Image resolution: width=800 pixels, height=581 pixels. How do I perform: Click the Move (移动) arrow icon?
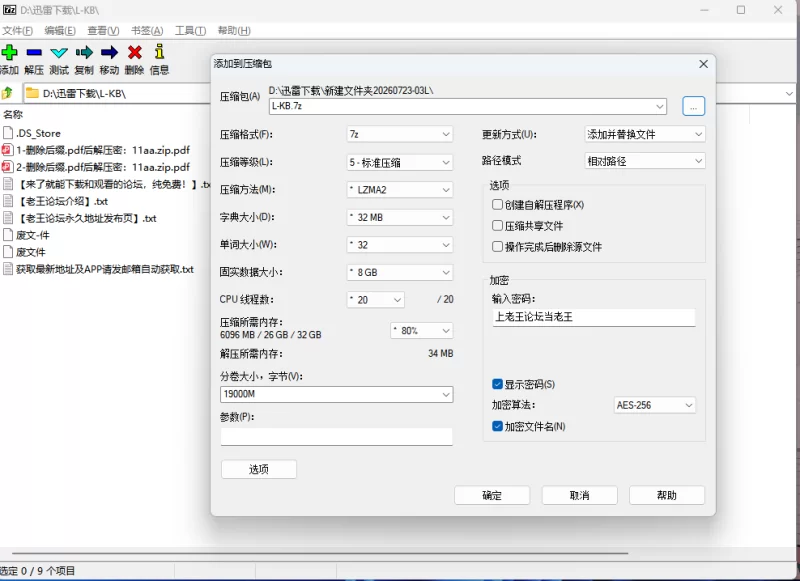click(x=109, y=52)
